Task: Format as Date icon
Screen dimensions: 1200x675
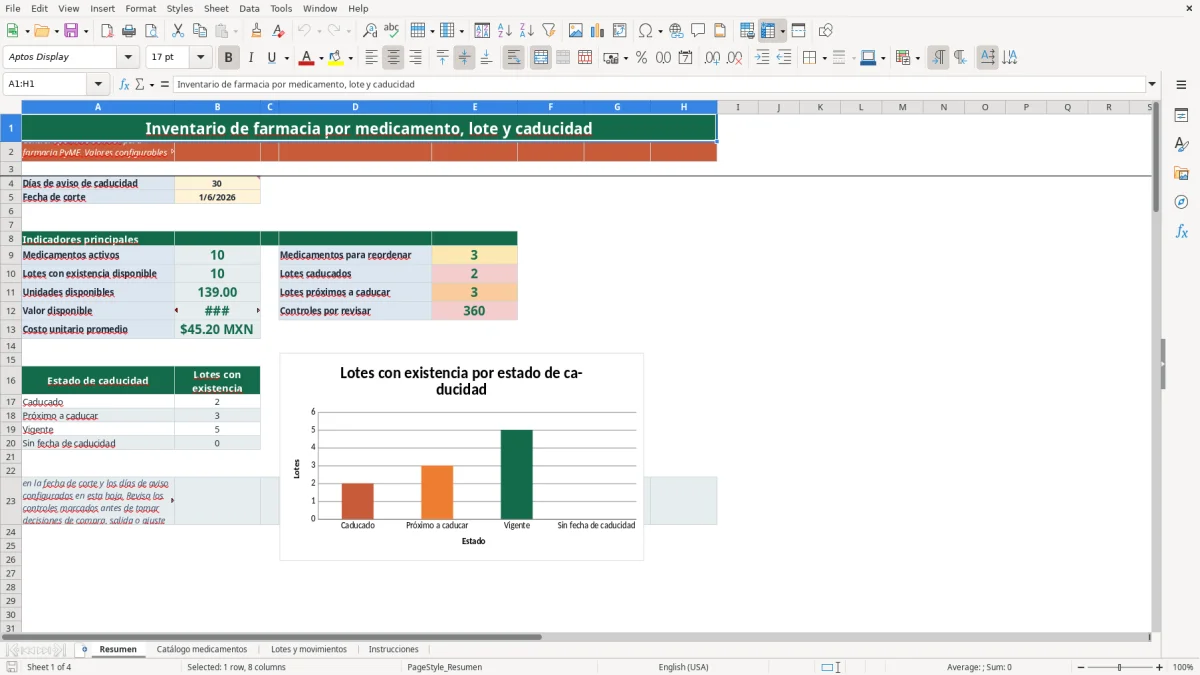Action: point(685,58)
